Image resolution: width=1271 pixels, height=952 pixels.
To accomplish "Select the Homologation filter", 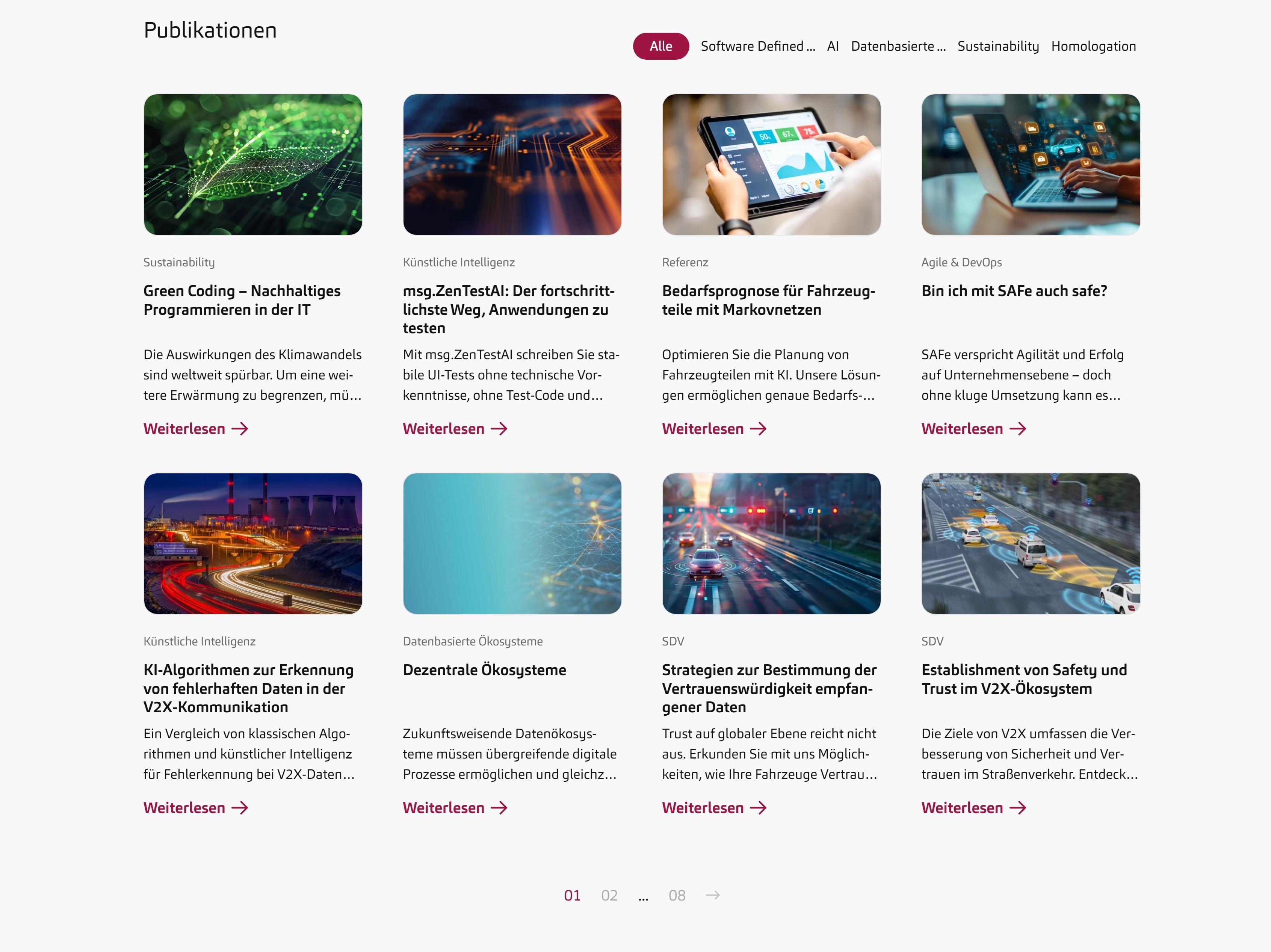I will tap(1093, 46).
